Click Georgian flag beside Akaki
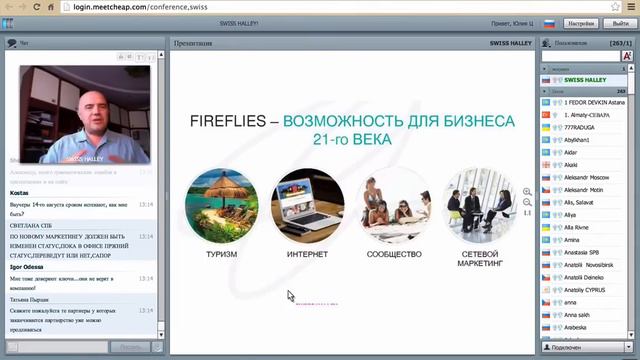 [x=546, y=165]
